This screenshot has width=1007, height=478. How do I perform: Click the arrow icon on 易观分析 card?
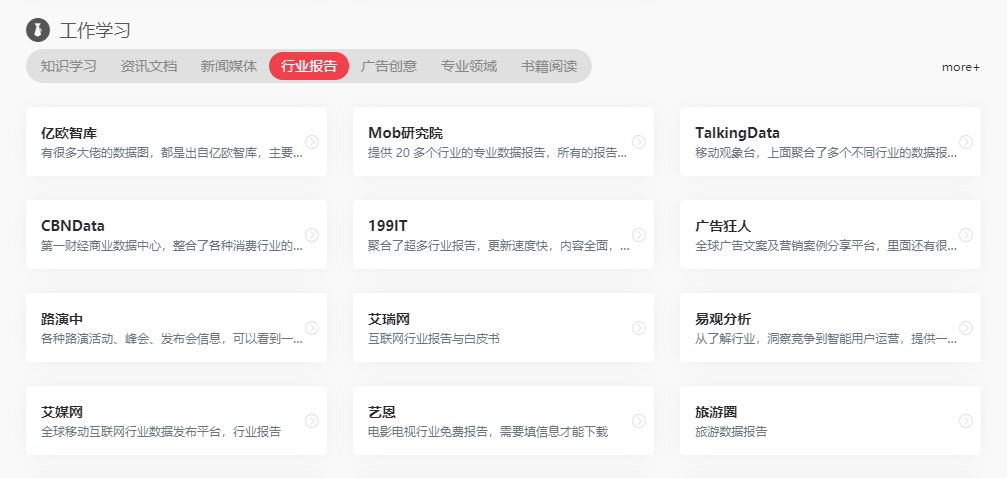[x=966, y=328]
